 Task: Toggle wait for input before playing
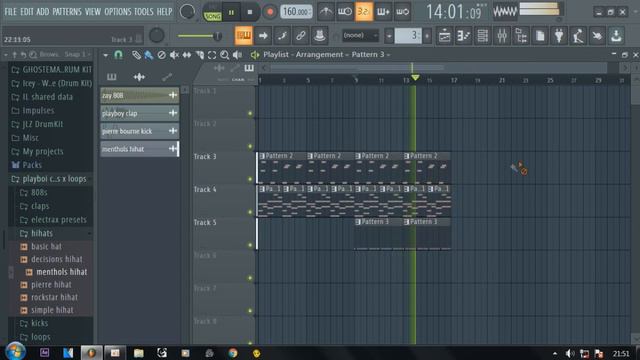click(344, 12)
